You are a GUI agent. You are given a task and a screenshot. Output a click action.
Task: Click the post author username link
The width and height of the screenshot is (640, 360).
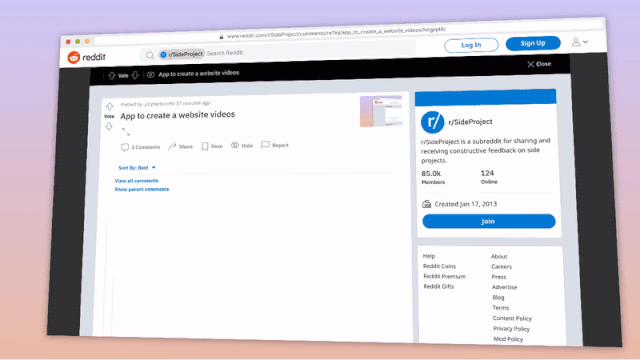click(159, 104)
